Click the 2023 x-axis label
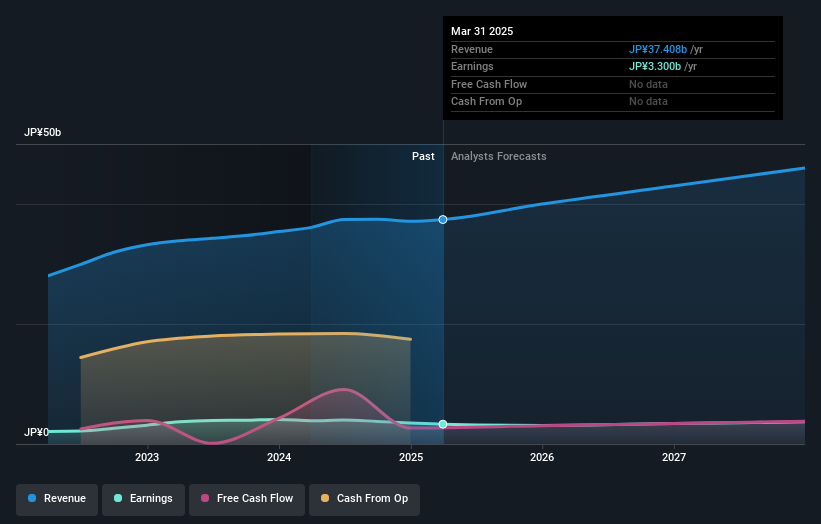Image resolution: width=821 pixels, height=524 pixels. (x=147, y=458)
